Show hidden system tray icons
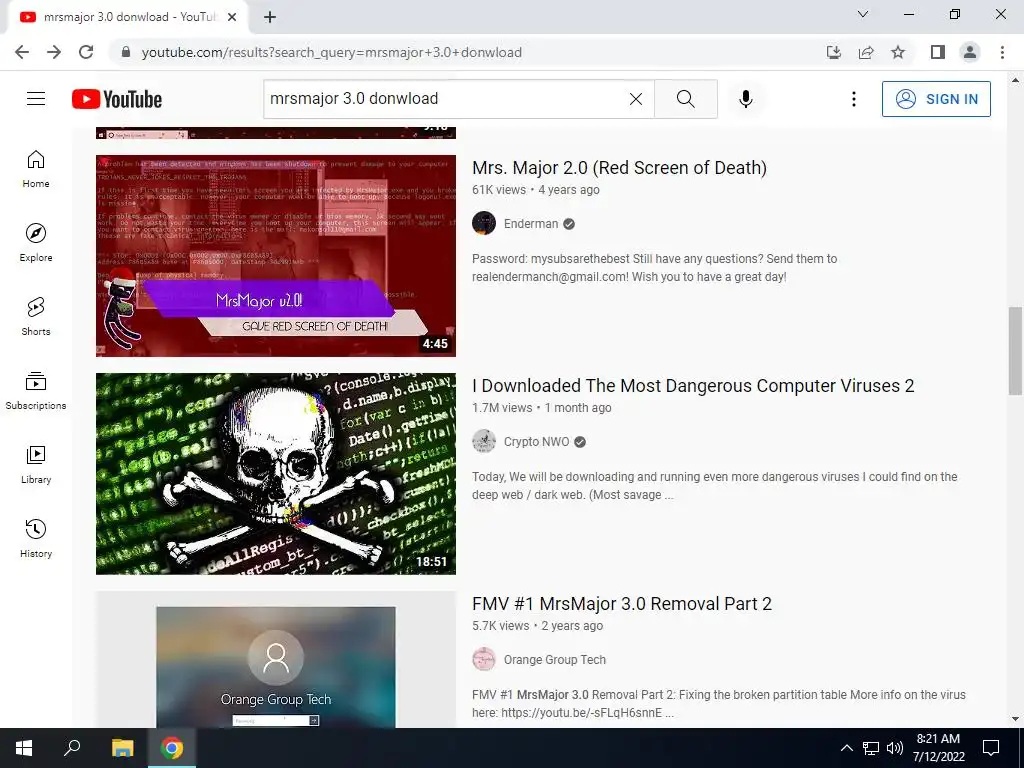The image size is (1024, 768). (x=846, y=748)
